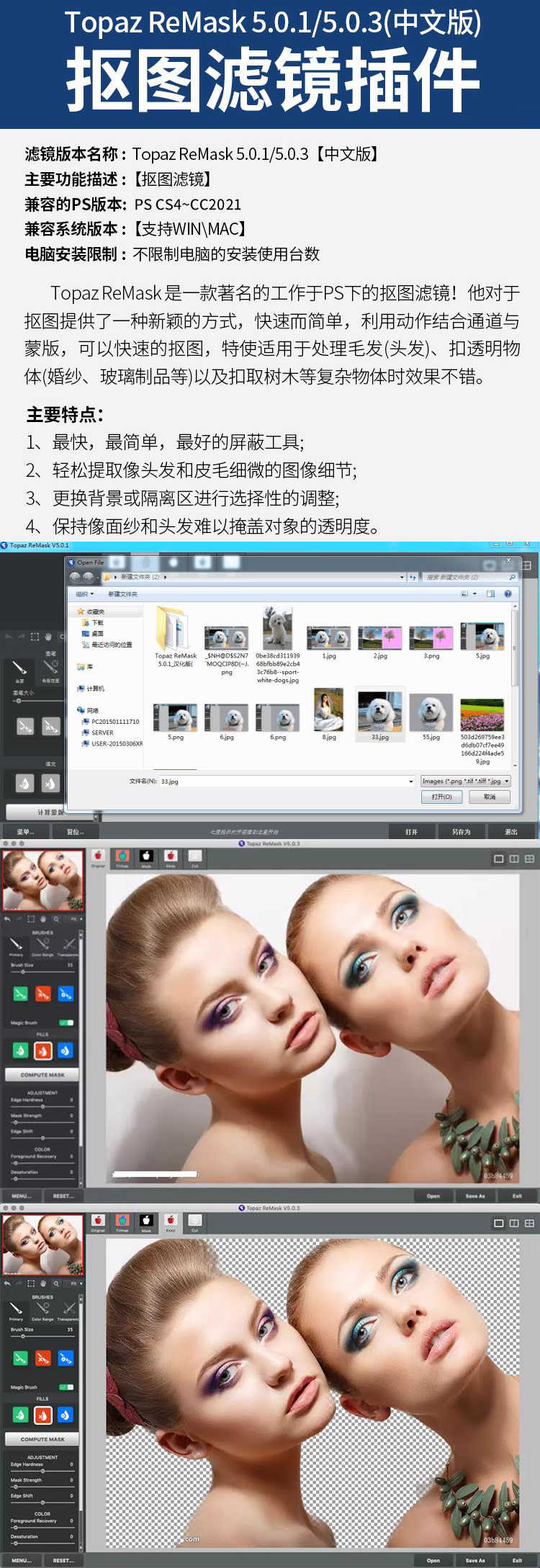Switch to Original view tab in white-background ReMask window

(98, 858)
